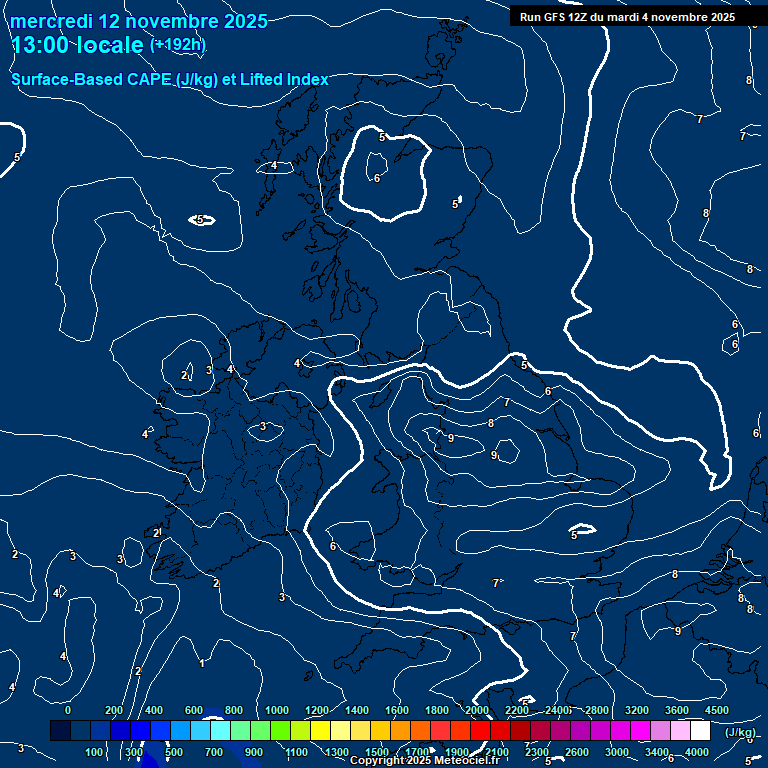Click the '1000' legend scale label
Image resolution: width=768 pixels, height=768 pixels.
pos(277,710)
